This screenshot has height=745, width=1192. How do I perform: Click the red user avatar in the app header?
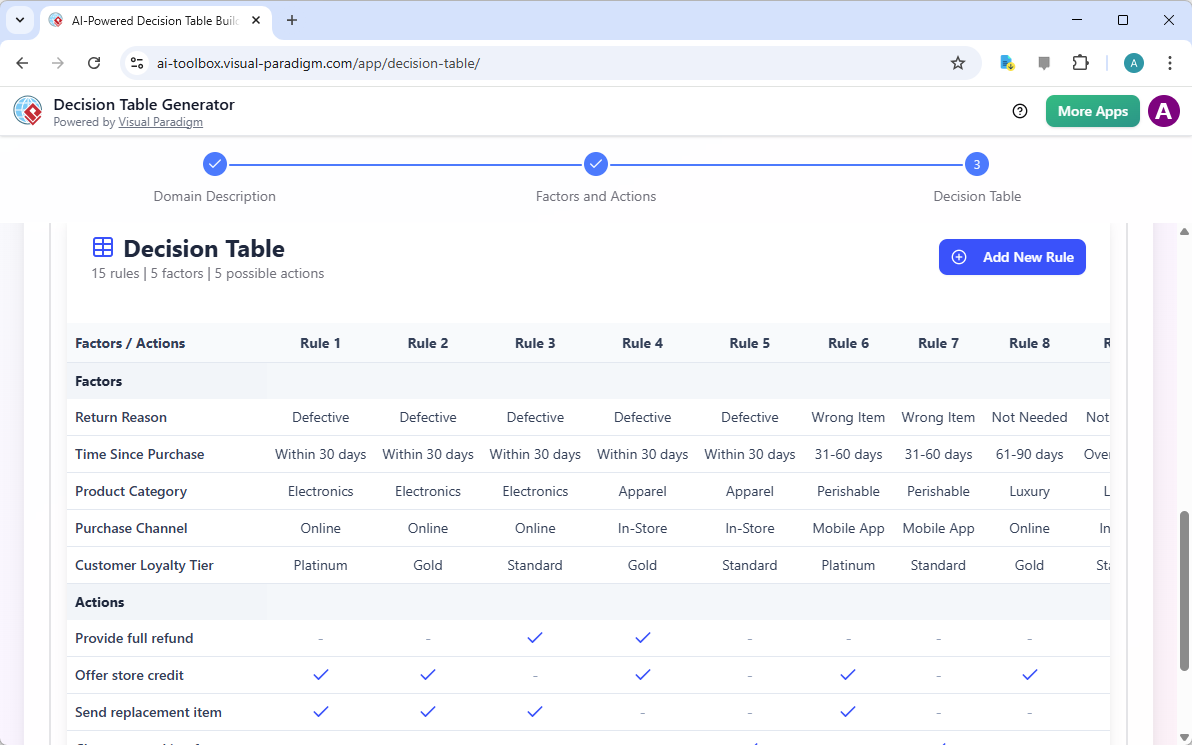1163,111
